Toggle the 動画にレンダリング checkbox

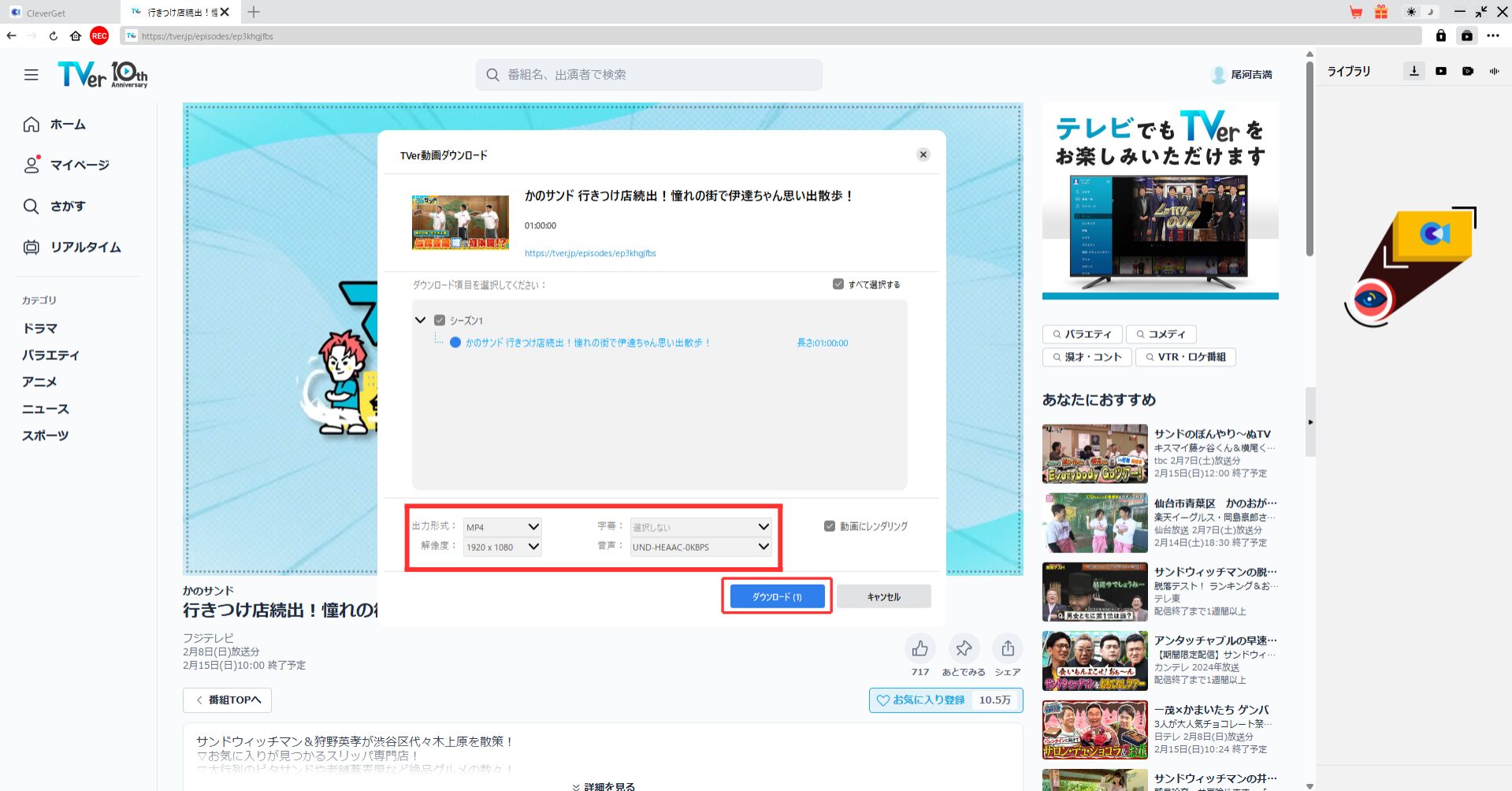click(x=830, y=525)
